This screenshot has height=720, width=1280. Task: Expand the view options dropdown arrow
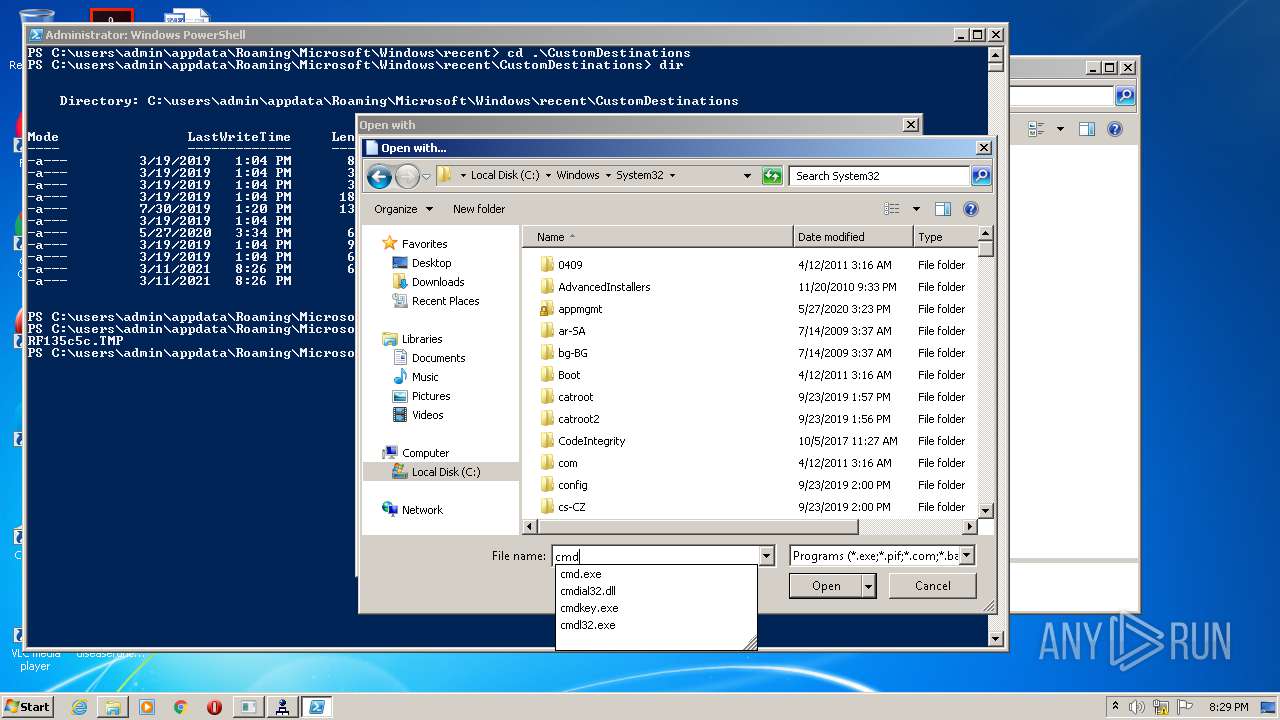[916, 209]
